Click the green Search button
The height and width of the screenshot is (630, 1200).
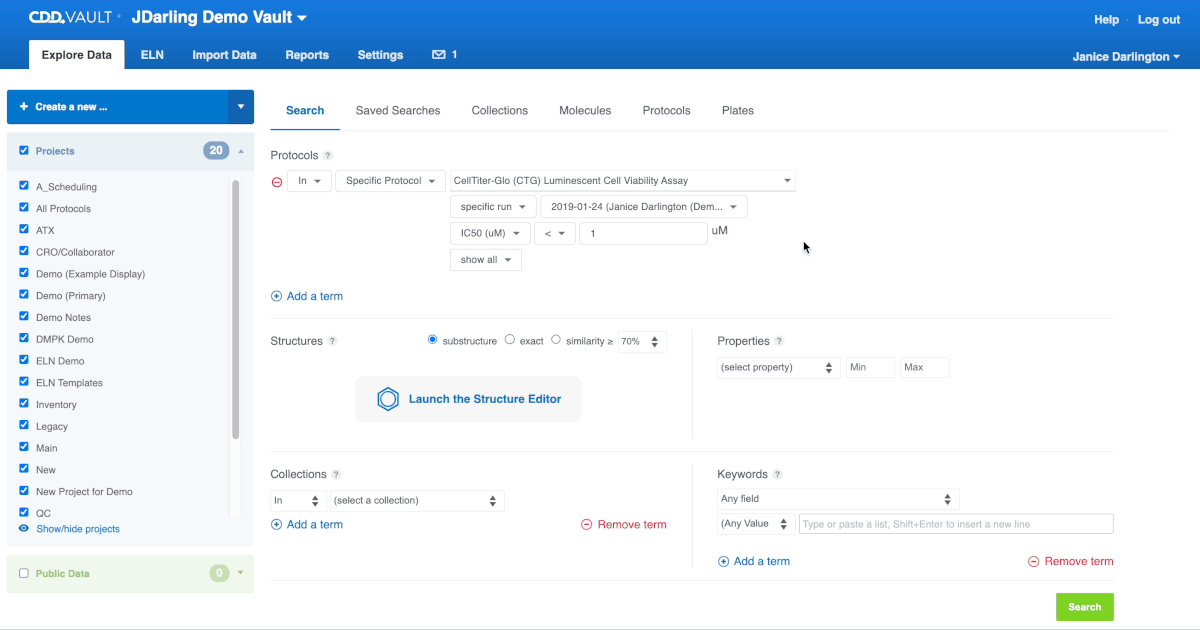tap(1084, 607)
